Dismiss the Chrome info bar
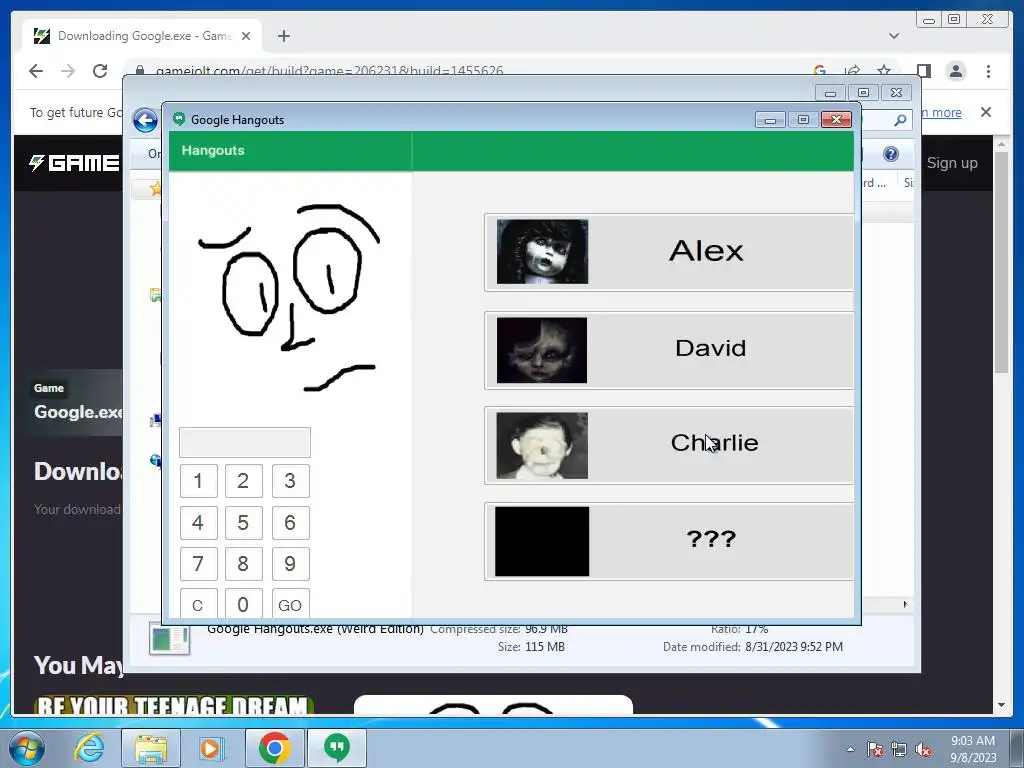This screenshot has height=768, width=1024. (986, 112)
